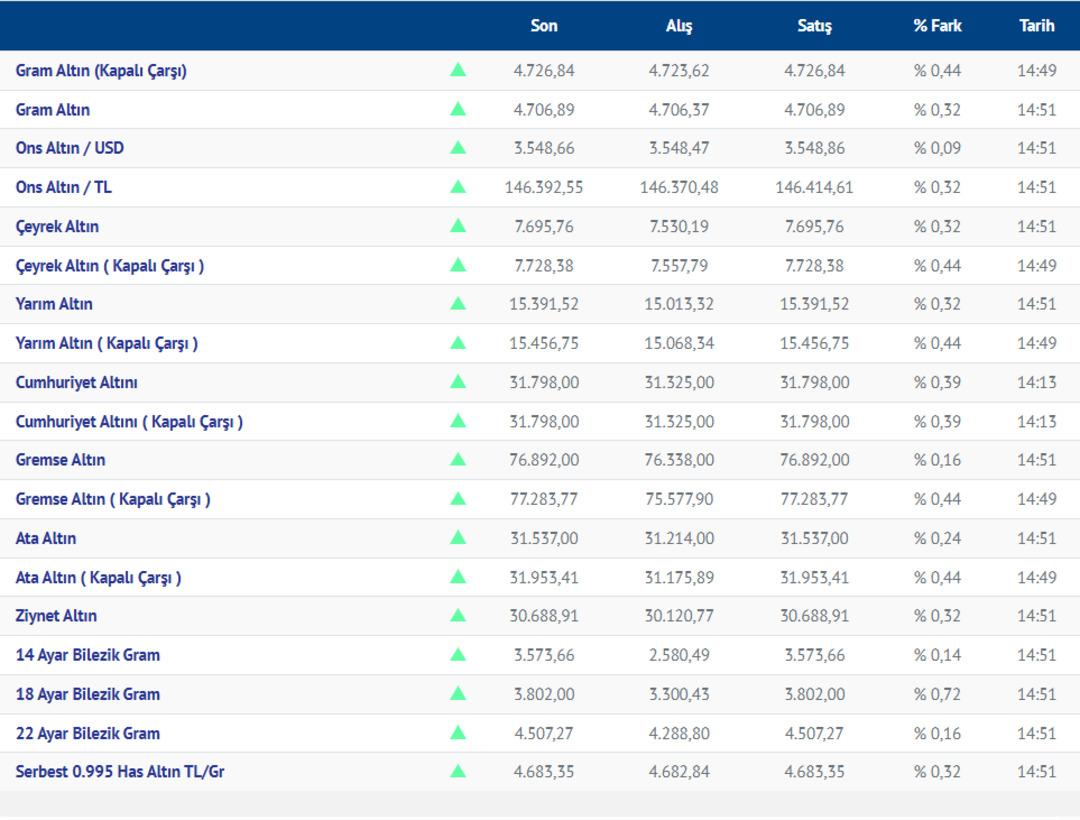Open Cumhuriyet Altını ( Kapalı Çarşı ) link
Screen dimensions: 1080x820
[129, 422]
